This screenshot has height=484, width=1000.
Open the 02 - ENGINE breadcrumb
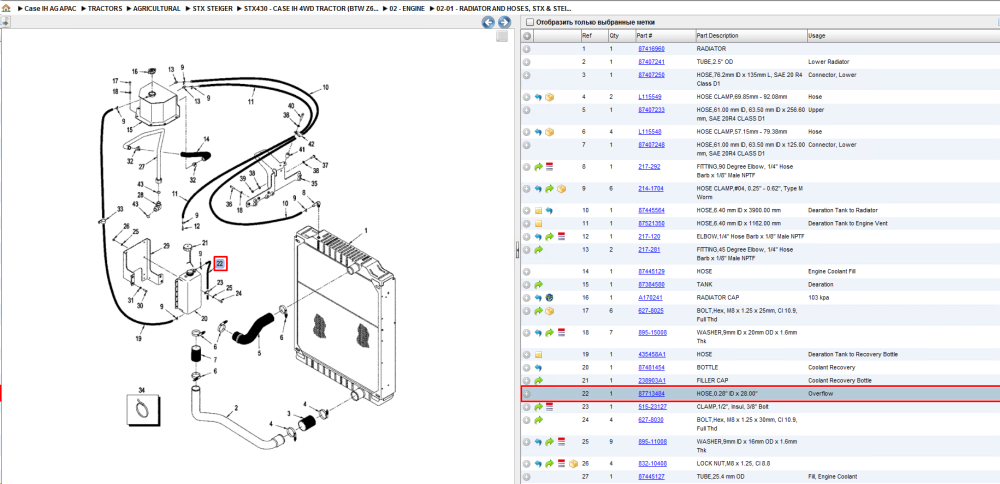(x=407, y=9)
